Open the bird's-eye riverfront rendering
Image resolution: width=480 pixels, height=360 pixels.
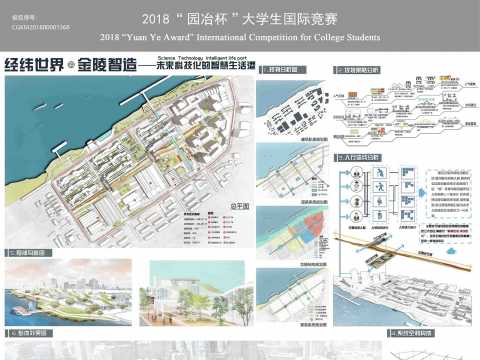(x=68, y=293)
